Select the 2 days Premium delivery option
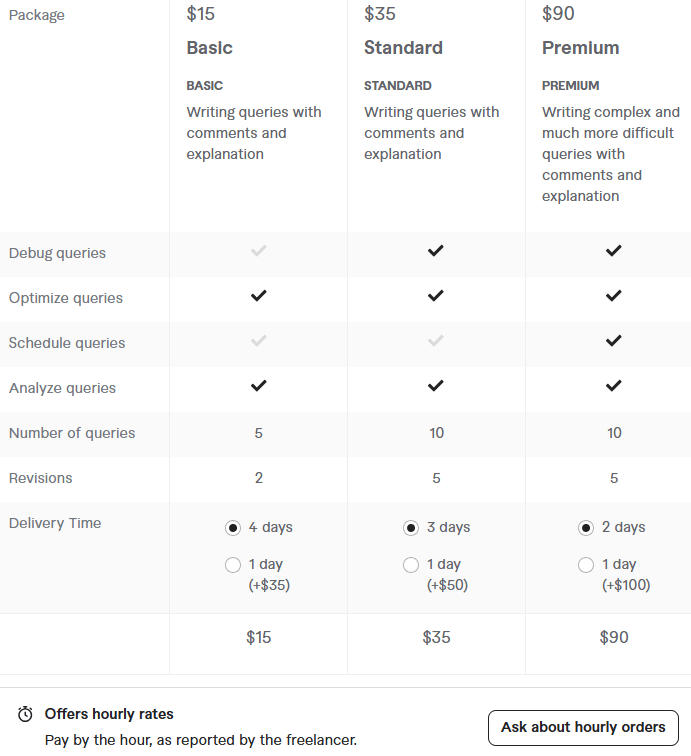The height and width of the screenshot is (756, 691). coord(586,528)
